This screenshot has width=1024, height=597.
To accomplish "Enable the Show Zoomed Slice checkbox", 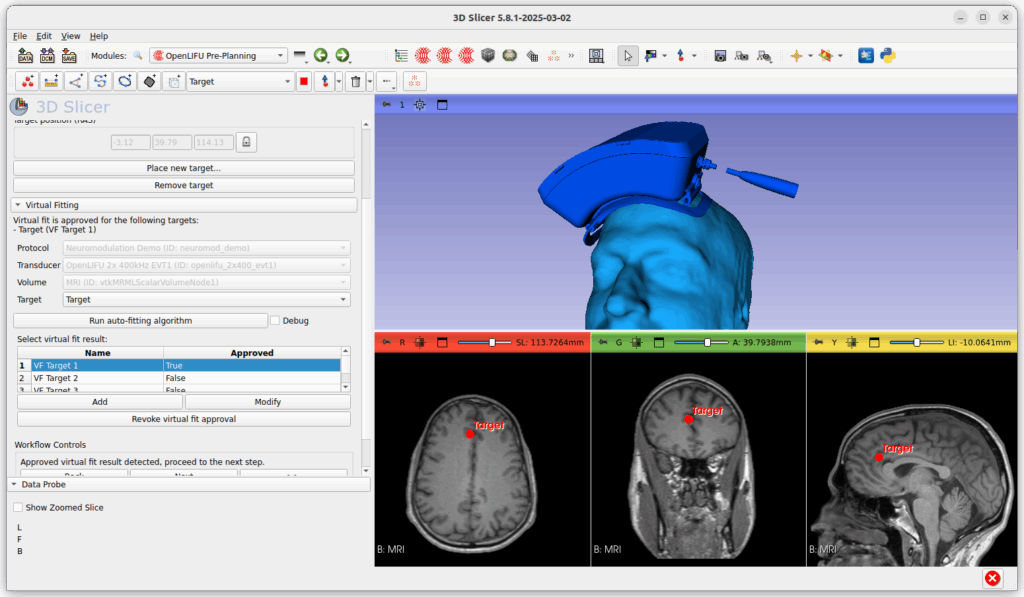I will (18, 508).
